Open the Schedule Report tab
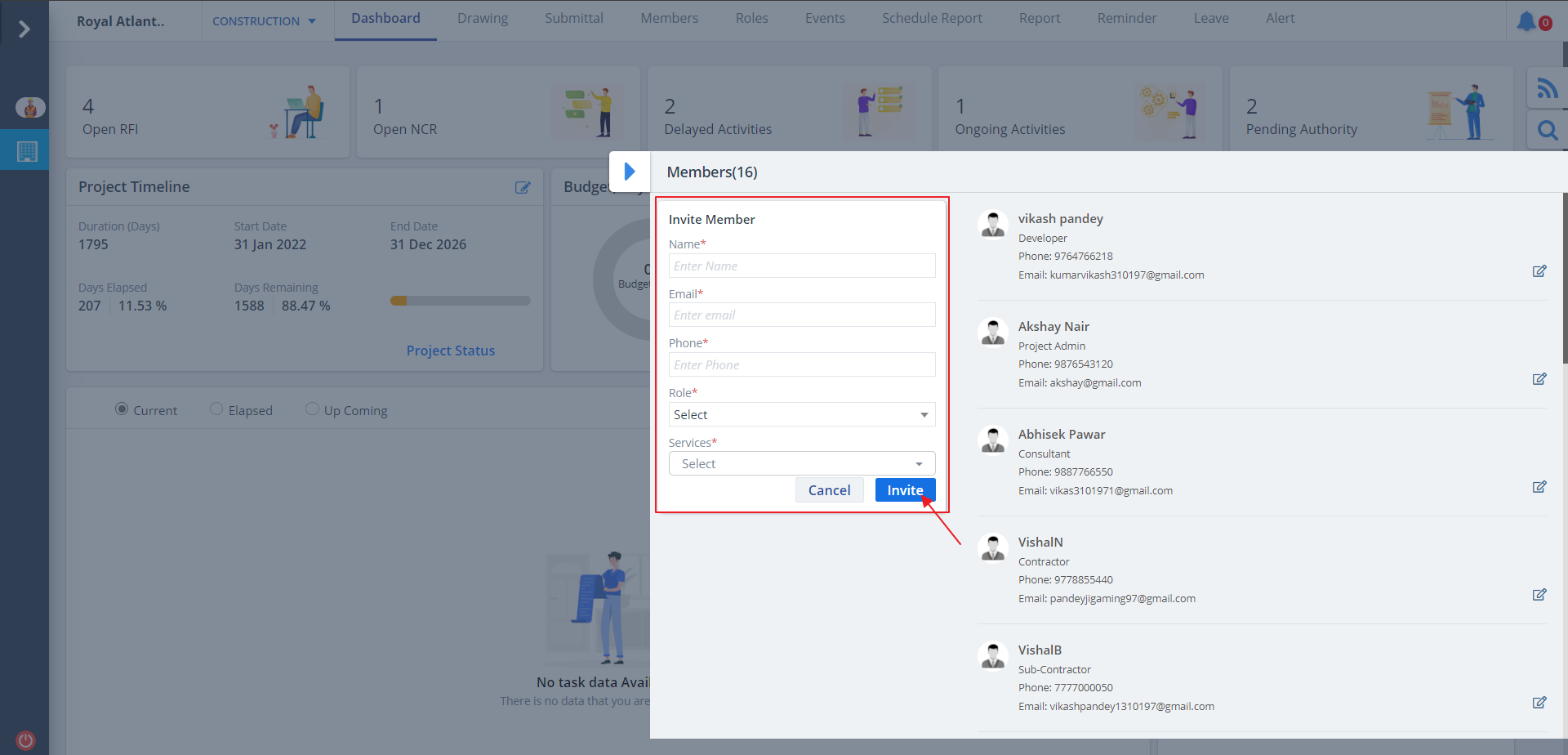 pos(931,19)
